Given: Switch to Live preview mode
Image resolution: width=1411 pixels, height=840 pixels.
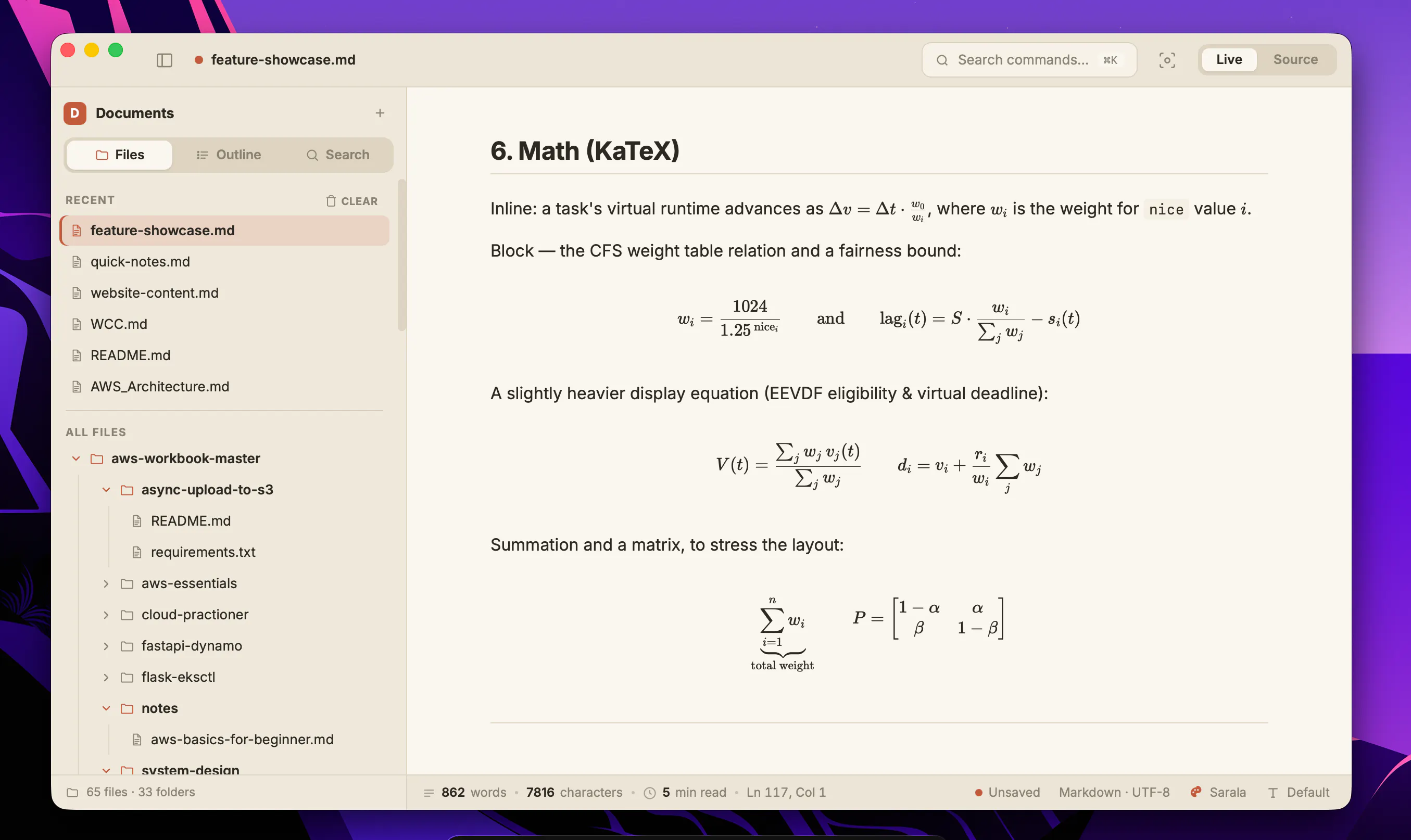Looking at the screenshot, I should pos(1229,59).
